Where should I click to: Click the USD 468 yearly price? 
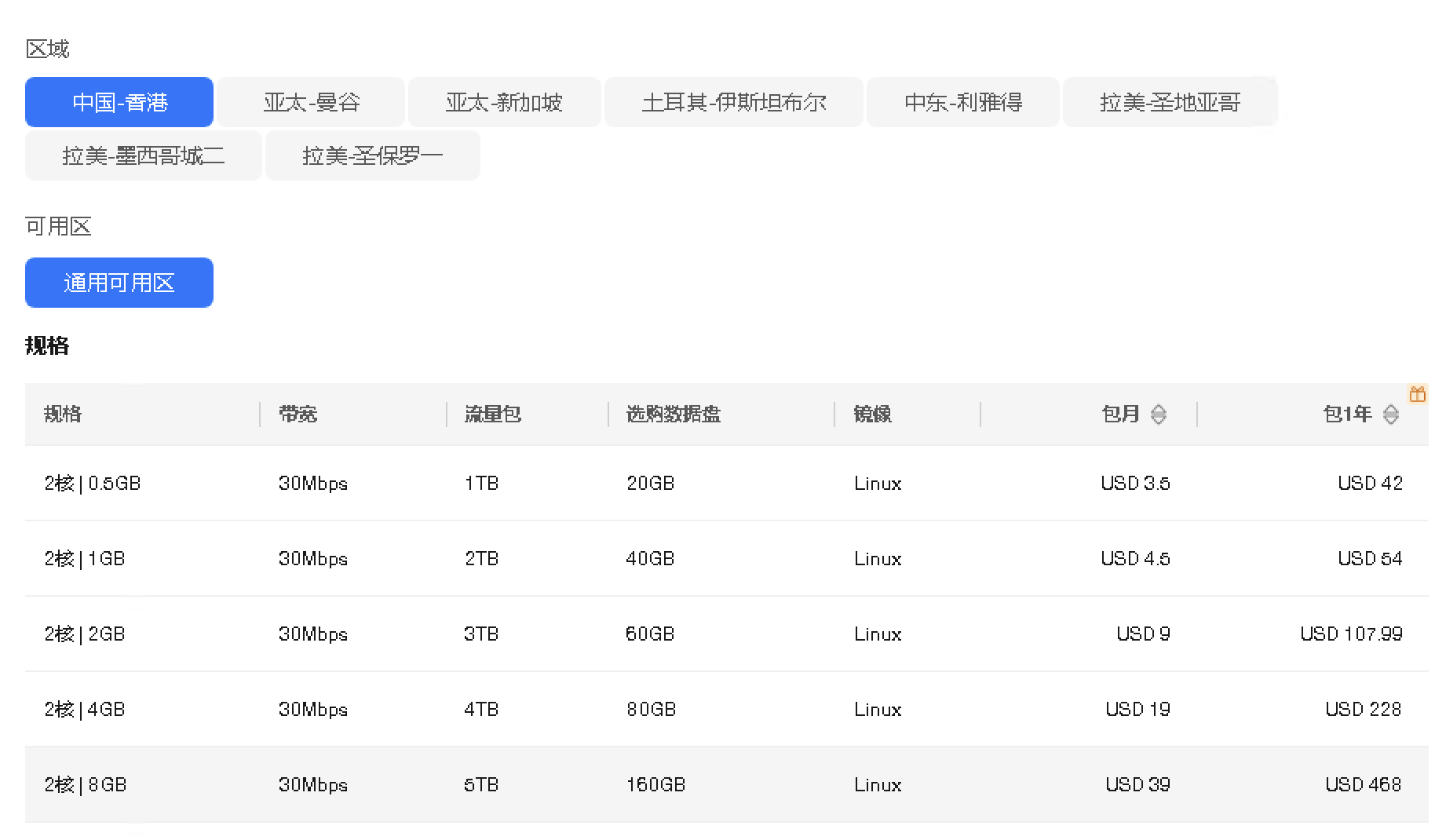pyautogui.click(x=1363, y=784)
